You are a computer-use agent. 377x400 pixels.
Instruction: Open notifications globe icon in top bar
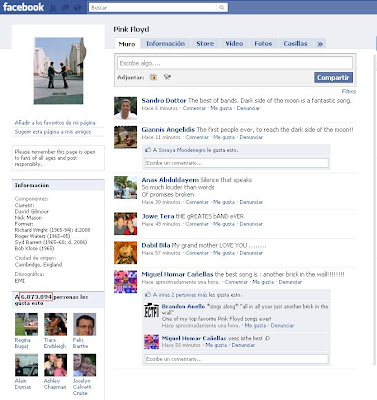pyautogui.click(x=77, y=8)
